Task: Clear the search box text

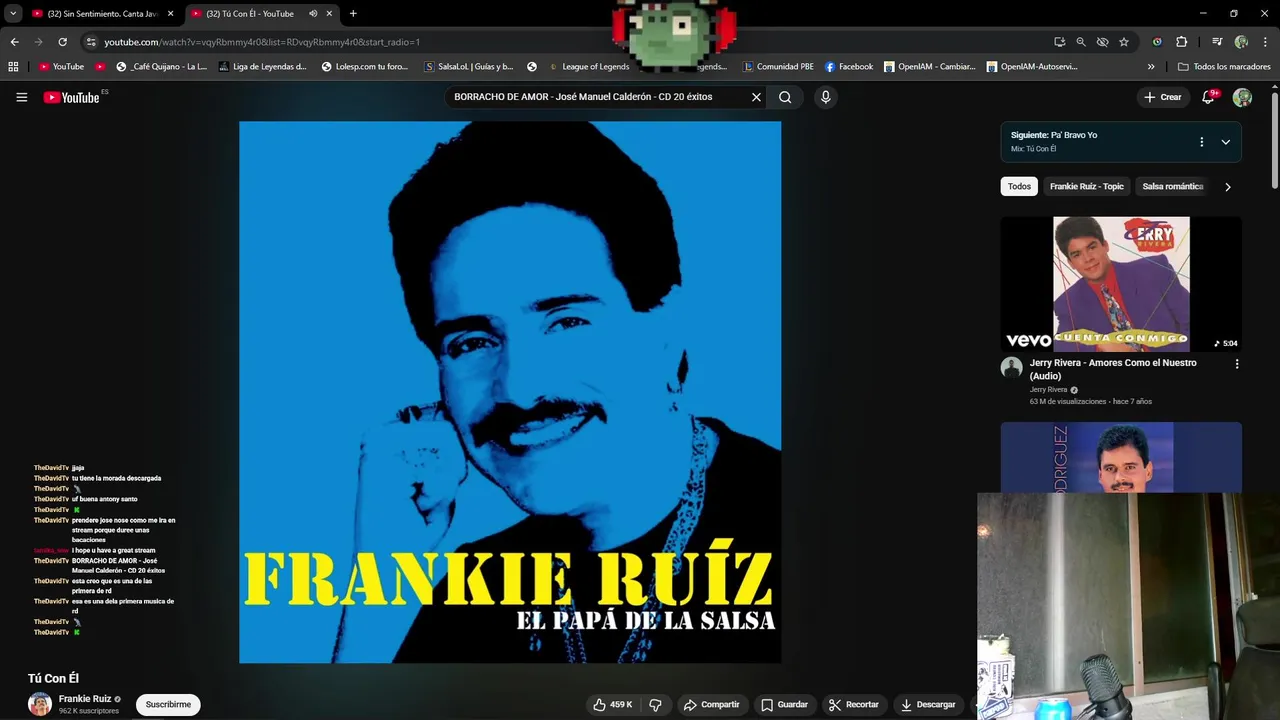Action: 756,97
